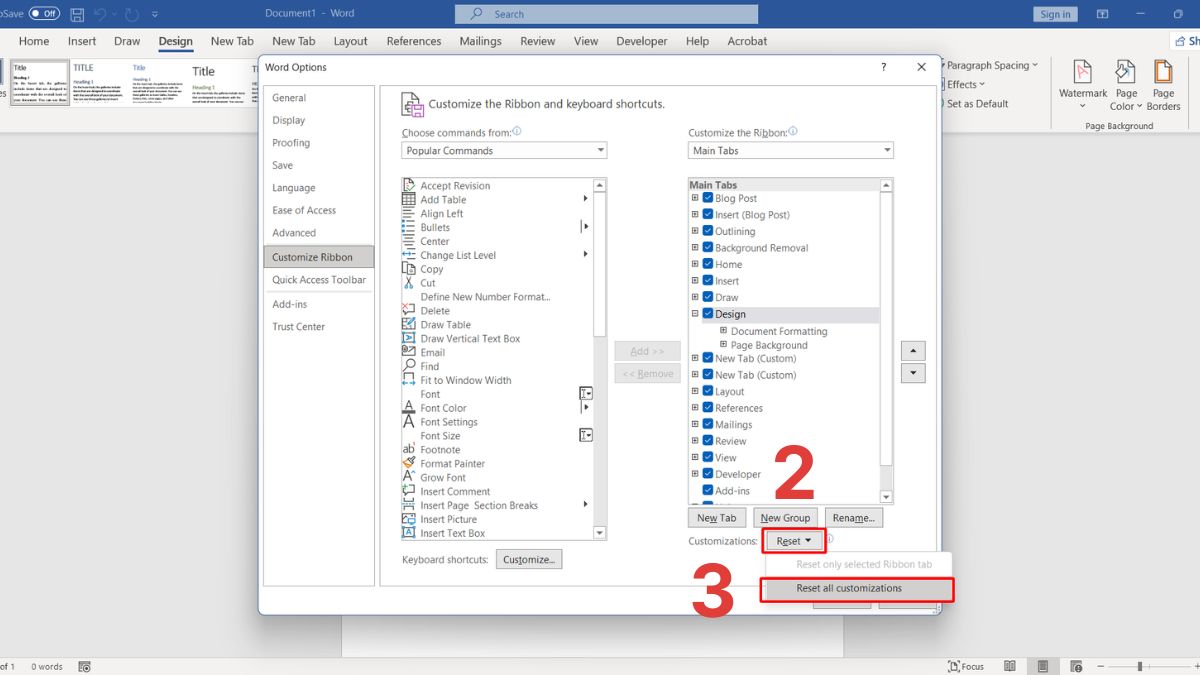The width and height of the screenshot is (1200, 675).
Task: Click the help question mark icon
Action: (883, 67)
